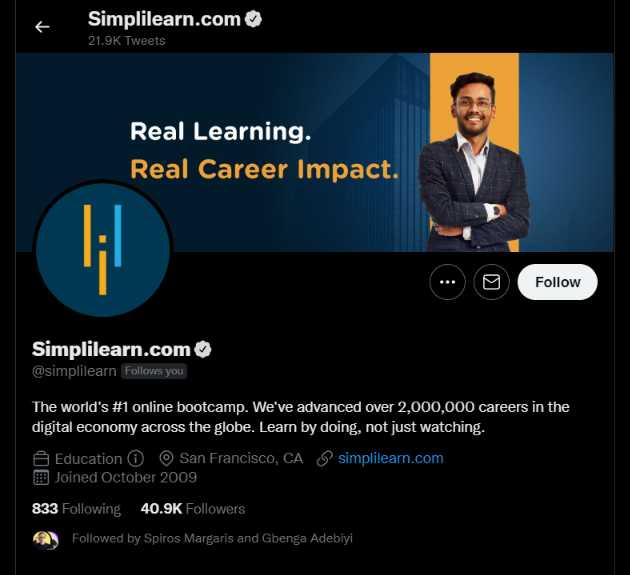Click the @simplilearn handle text
This screenshot has height=575, width=630.
coord(74,371)
